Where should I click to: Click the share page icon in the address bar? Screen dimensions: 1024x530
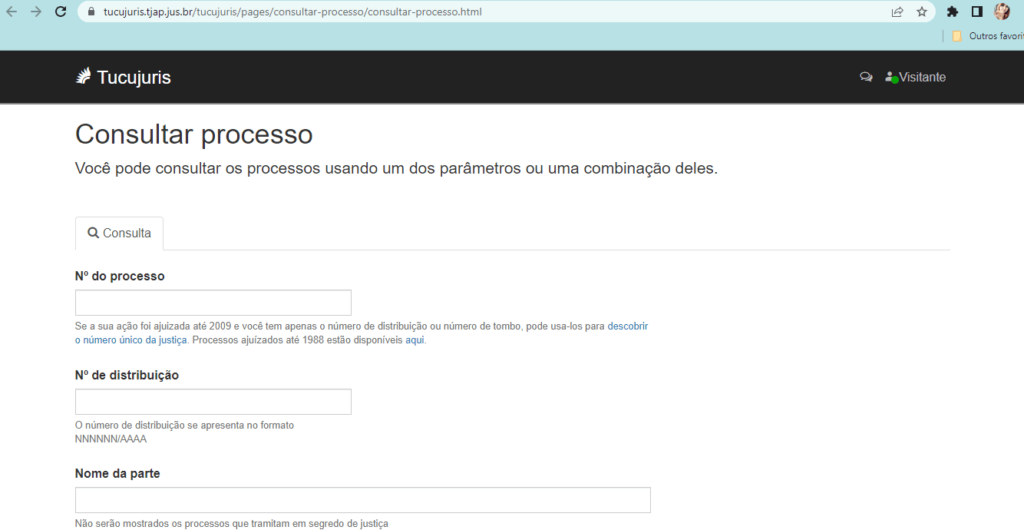pos(897,12)
